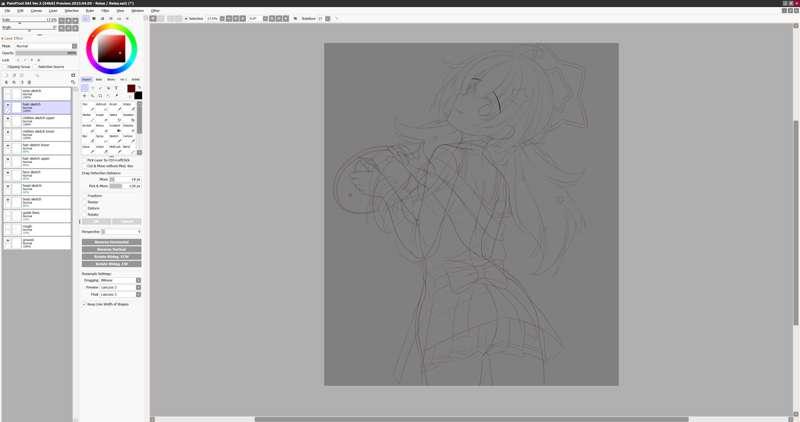Open the Window menu

tap(137, 10)
